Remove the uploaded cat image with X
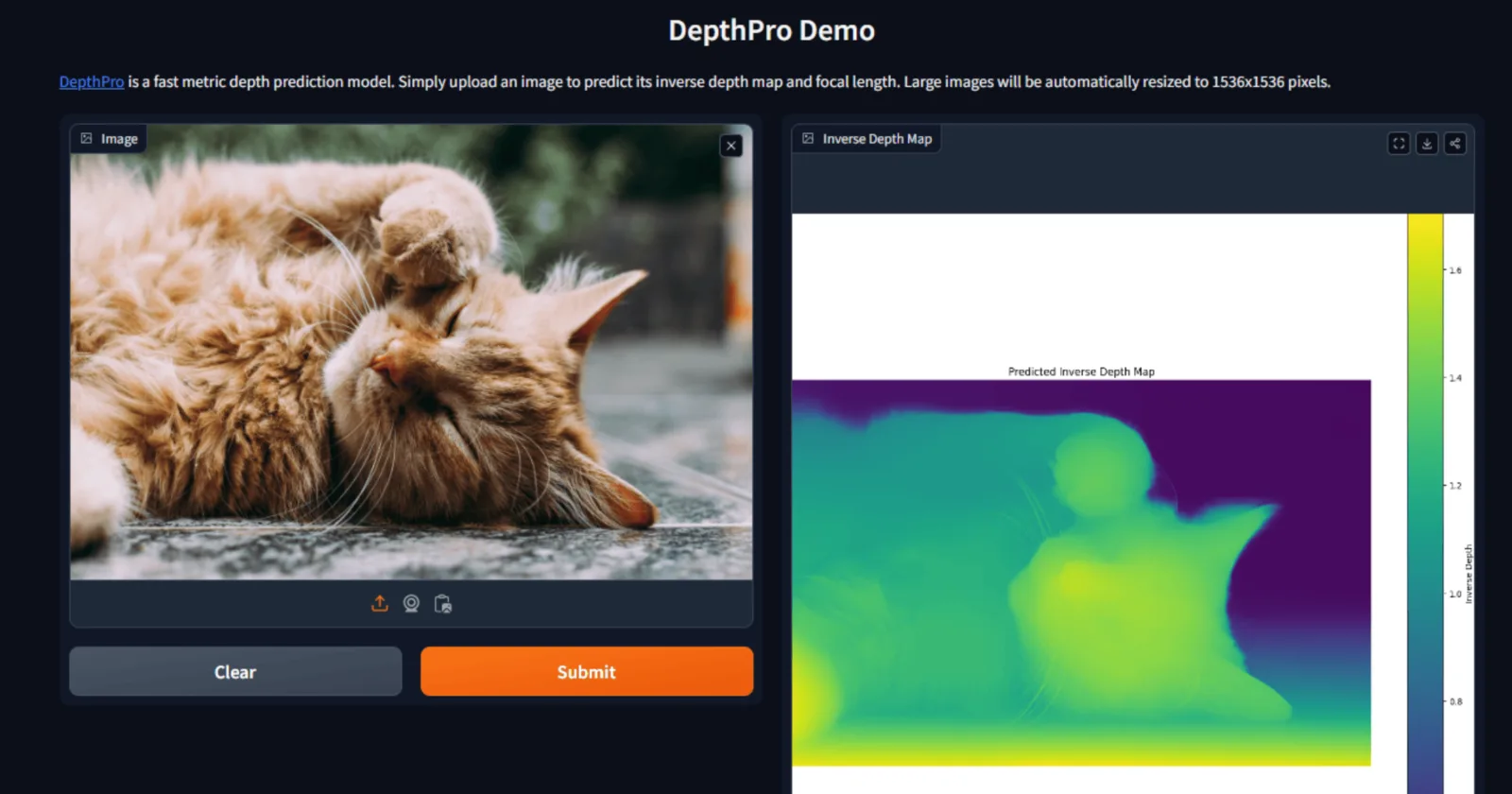 click(730, 146)
